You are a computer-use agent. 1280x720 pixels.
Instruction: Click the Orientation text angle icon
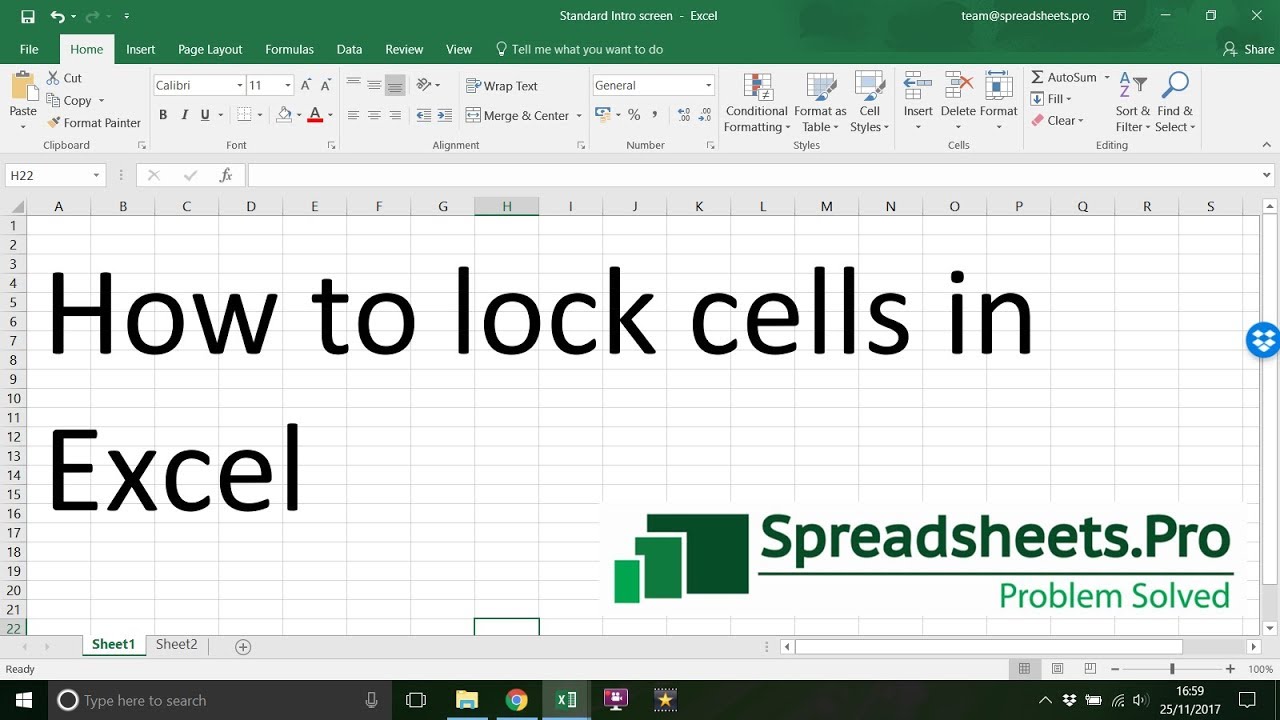tap(424, 85)
